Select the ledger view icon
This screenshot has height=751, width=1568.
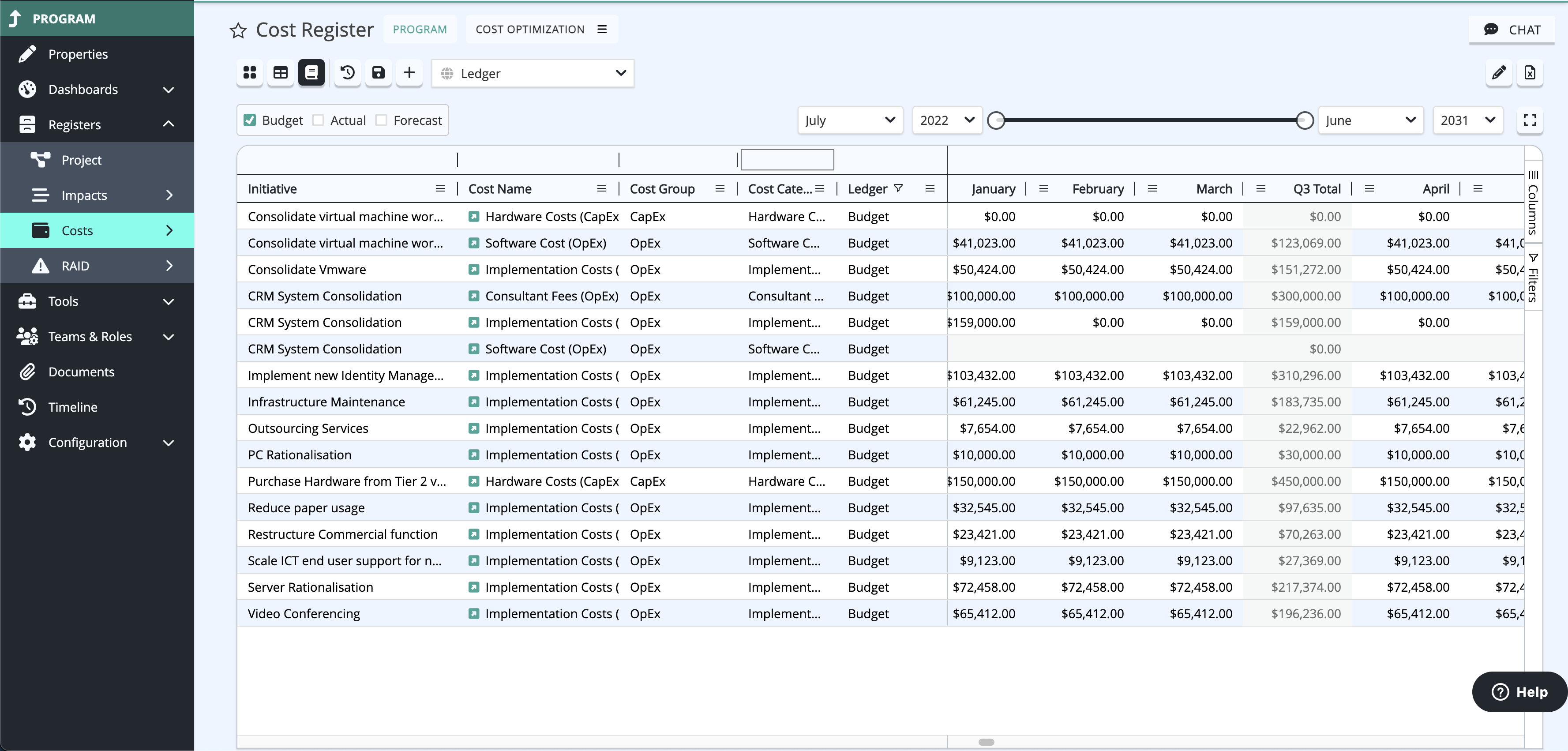(x=311, y=73)
